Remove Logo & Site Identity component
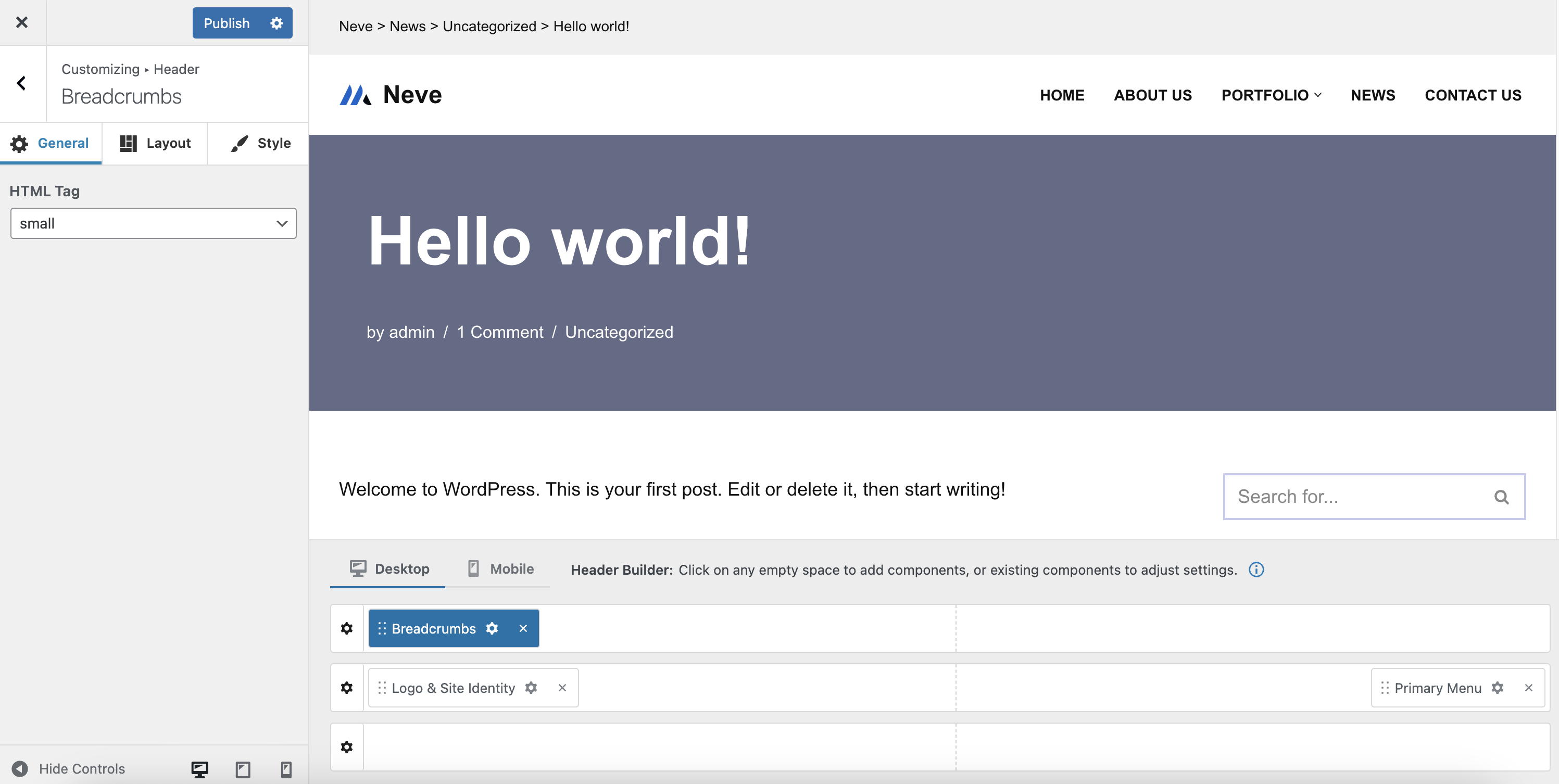This screenshot has height=784, width=1559. click(562, 687)
